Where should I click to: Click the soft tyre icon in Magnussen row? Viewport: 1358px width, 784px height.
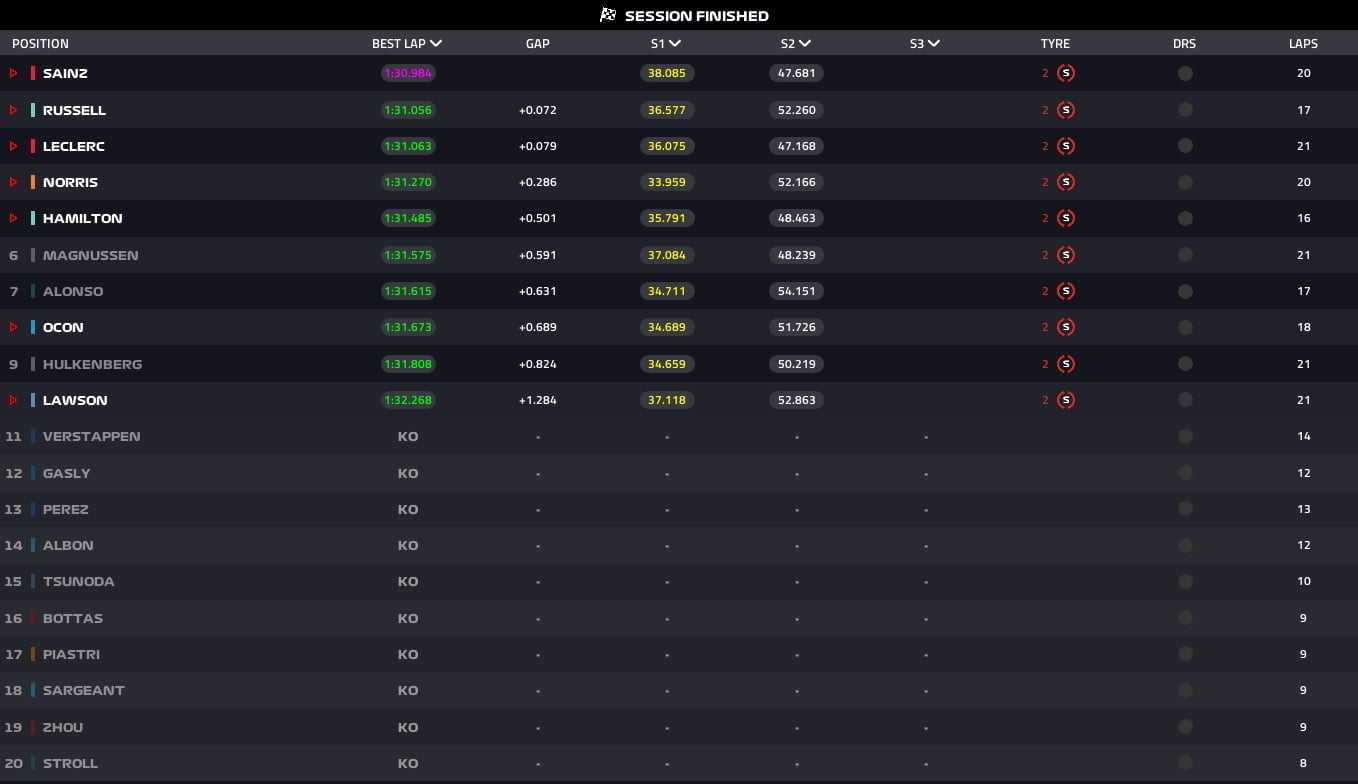[x=1066, y=255]
